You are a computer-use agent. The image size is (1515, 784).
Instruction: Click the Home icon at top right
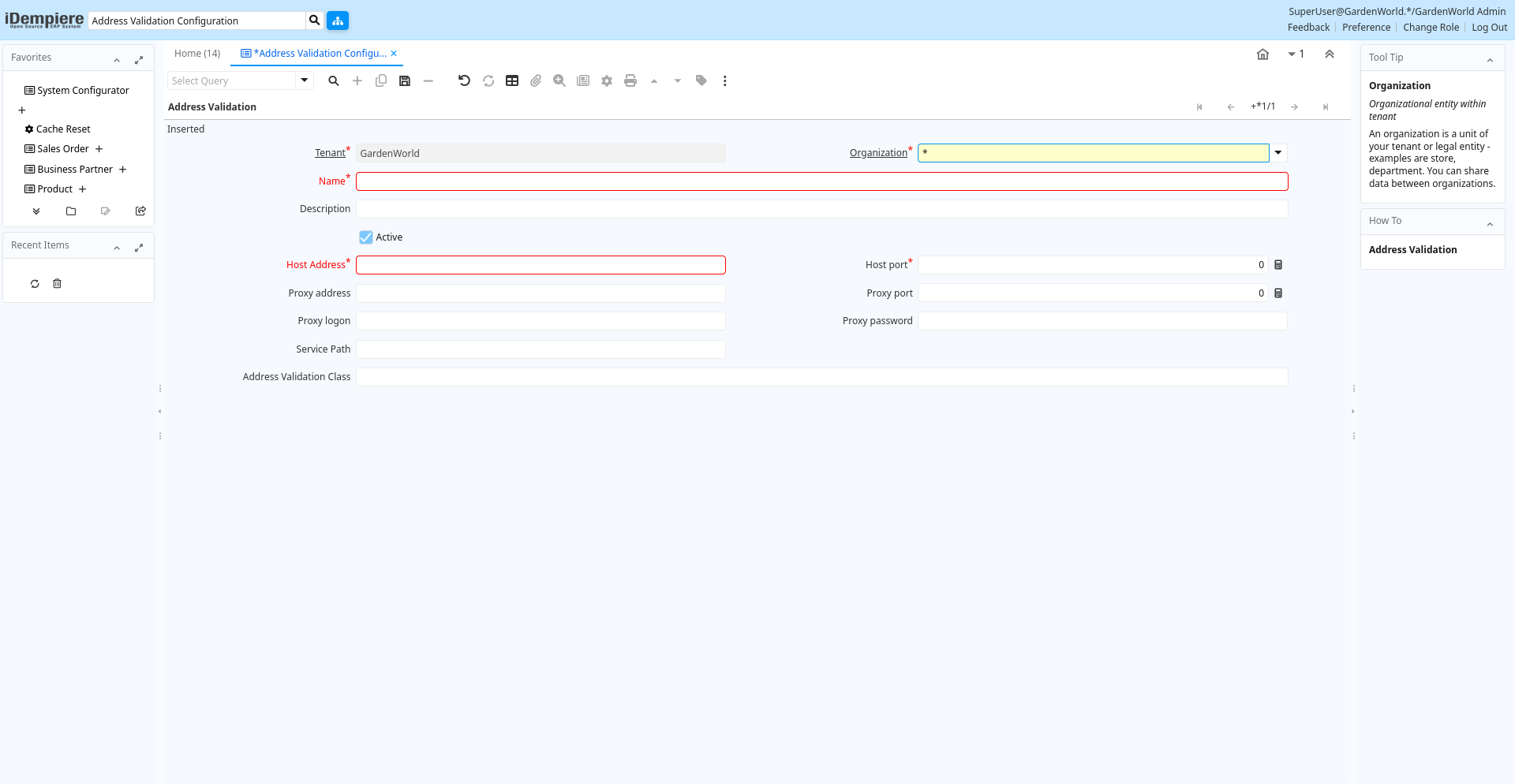pos(1262,54)
